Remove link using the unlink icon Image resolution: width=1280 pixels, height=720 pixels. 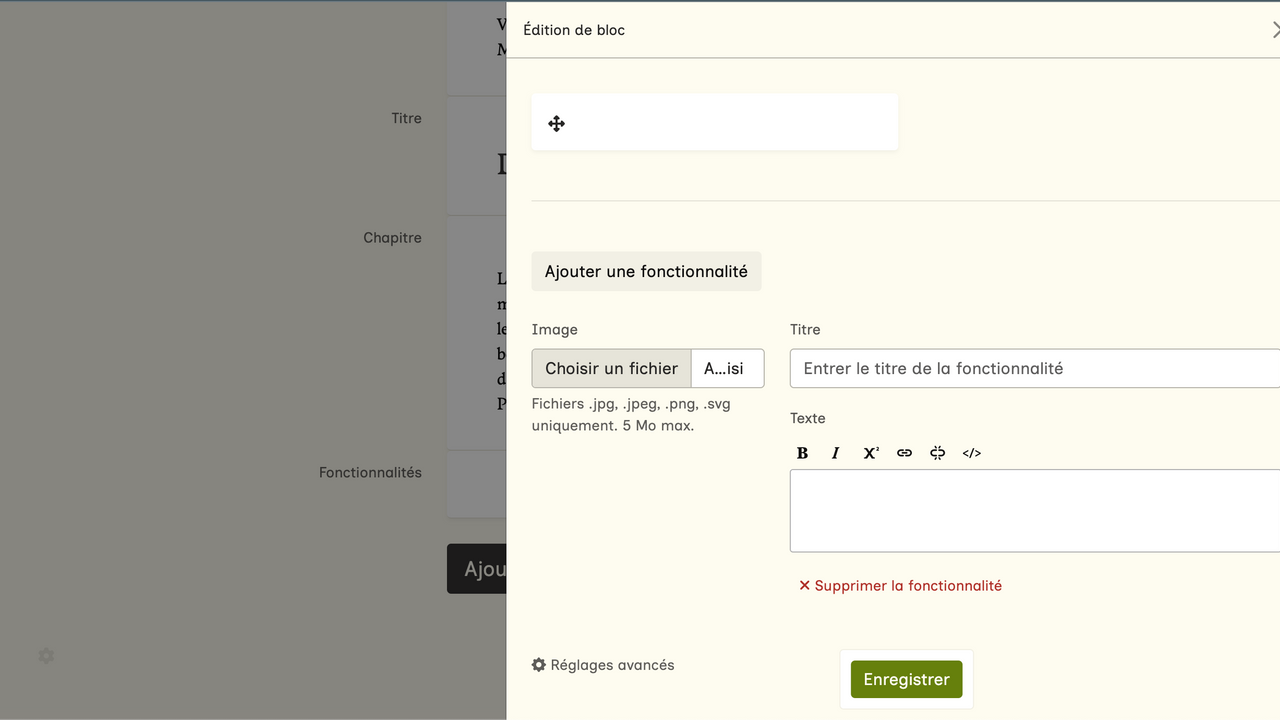tap(937, 453)
